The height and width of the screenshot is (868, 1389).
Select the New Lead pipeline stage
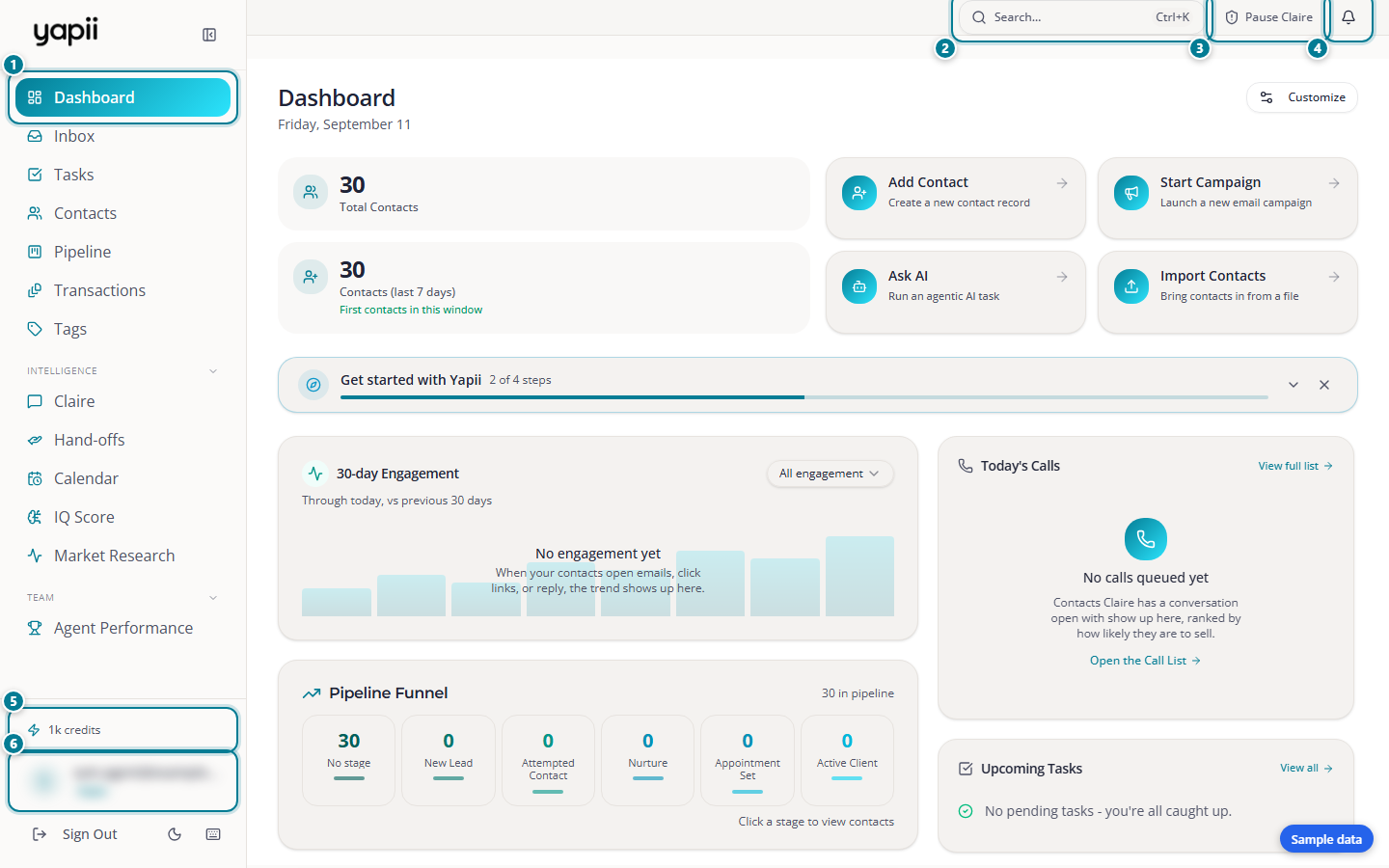[x=449, y=760]
